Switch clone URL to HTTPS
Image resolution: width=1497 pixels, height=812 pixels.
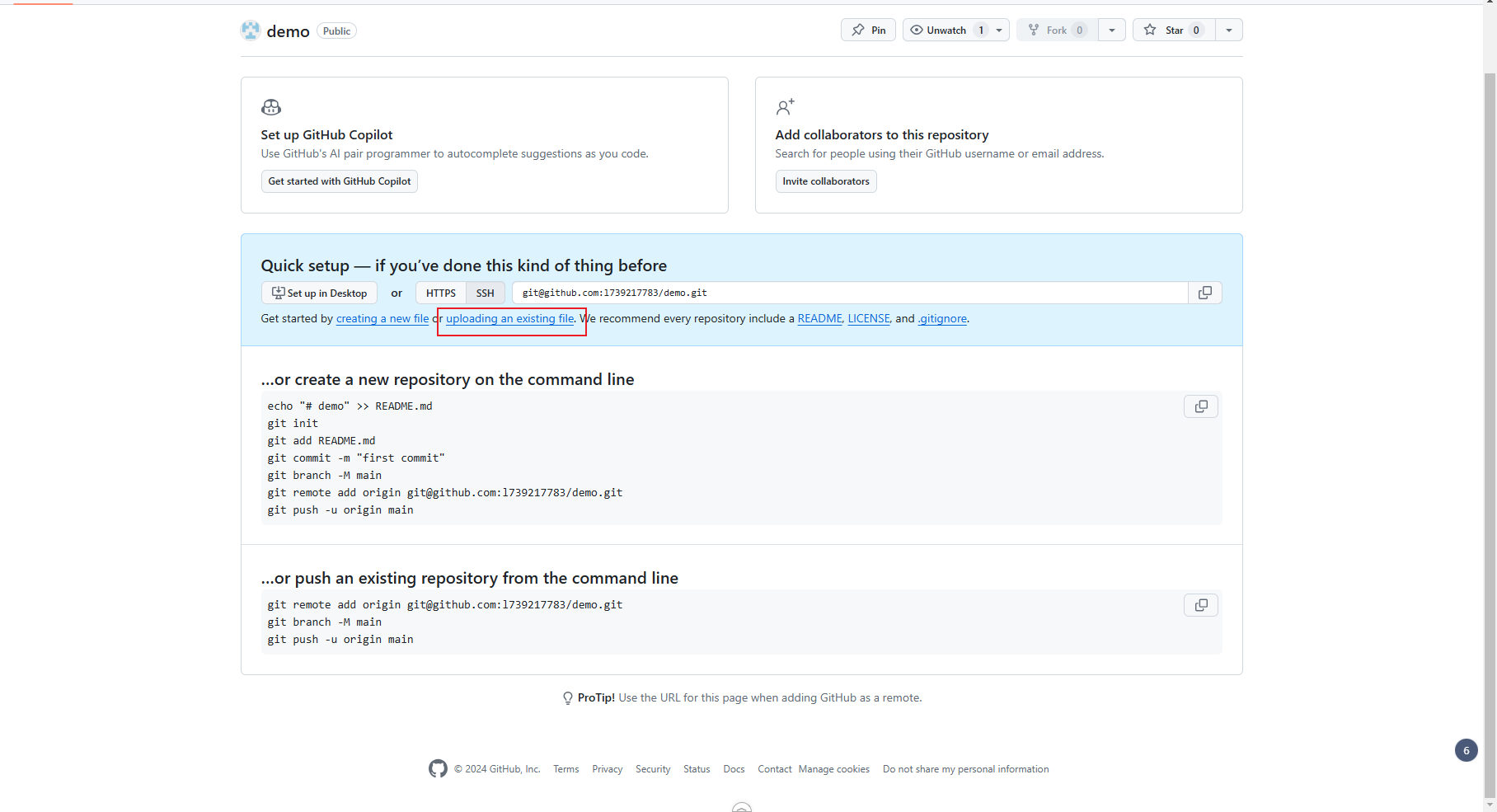click(x=441, y=293)
